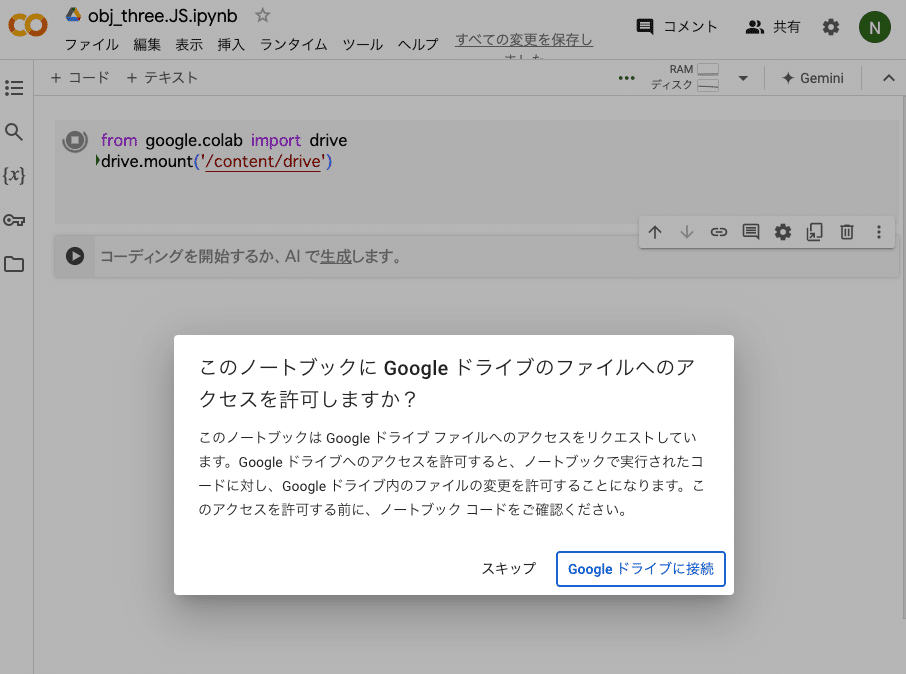Image resolution: width=906 pixels, height=674 pixels.
Task: Run the empty second code cell
Action: click(x=75, y=256)
